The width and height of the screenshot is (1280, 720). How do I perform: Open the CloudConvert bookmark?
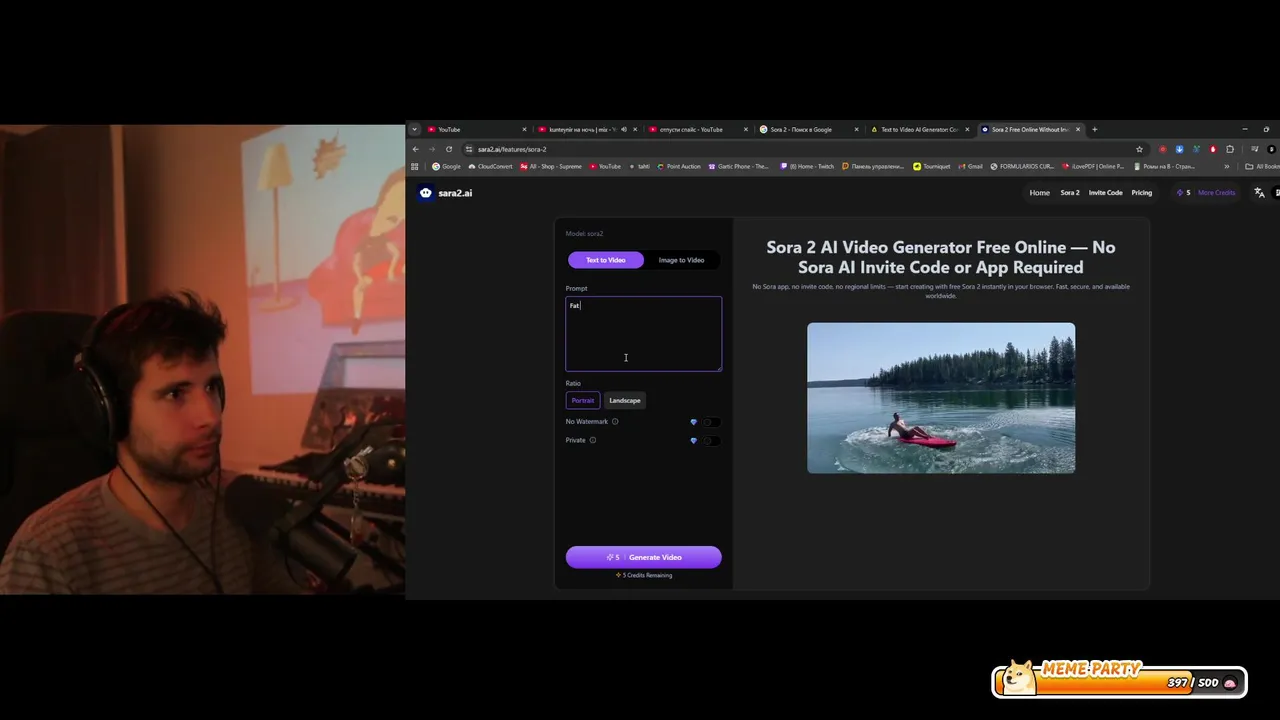[x=490, y=166]
